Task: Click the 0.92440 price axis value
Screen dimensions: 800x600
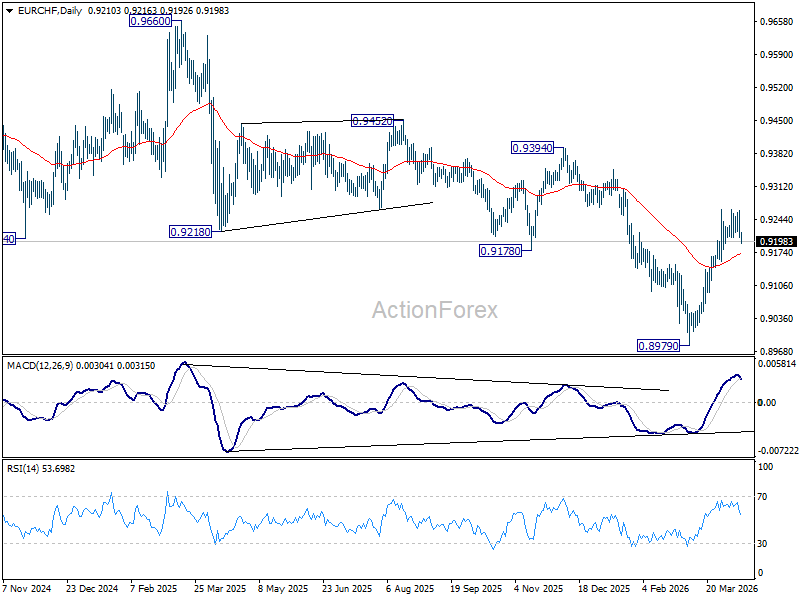Action: click(777, 219)
